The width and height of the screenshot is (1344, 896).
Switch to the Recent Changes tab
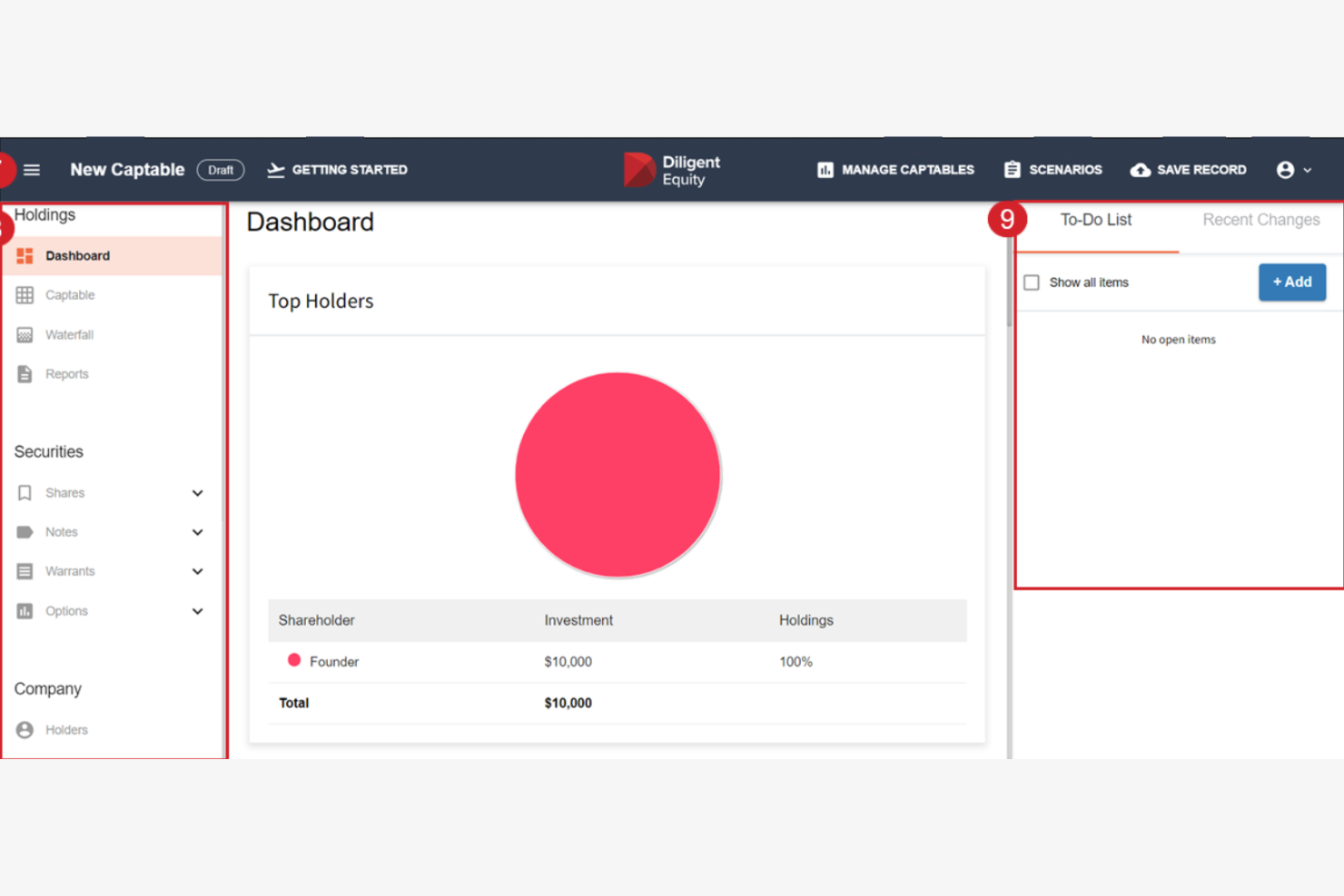click(1260, 220)
